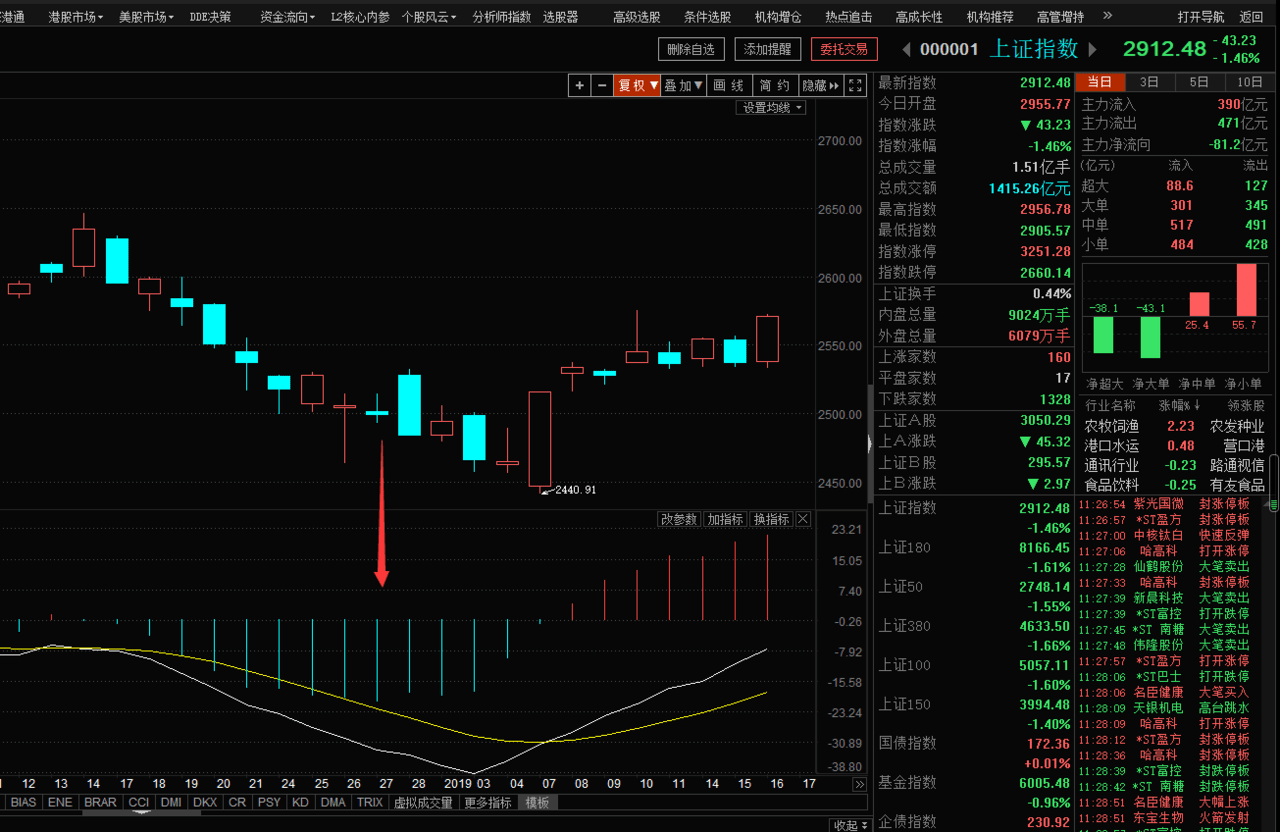Select TRIX indicator tab

370,802
